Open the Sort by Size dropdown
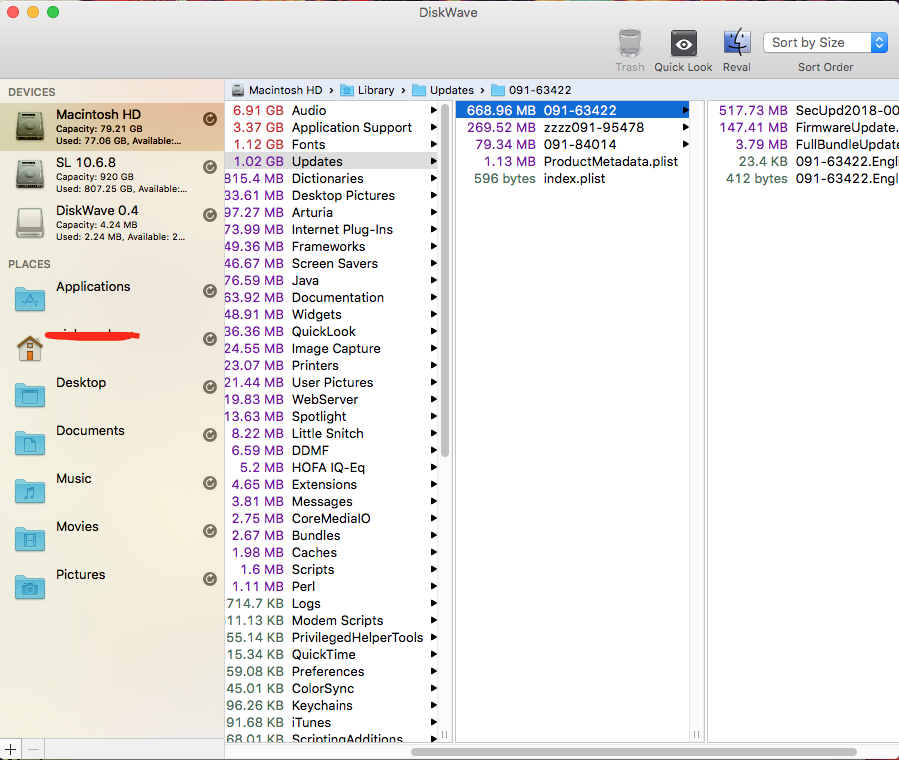 pyautogui.click(x=825, y=43)
